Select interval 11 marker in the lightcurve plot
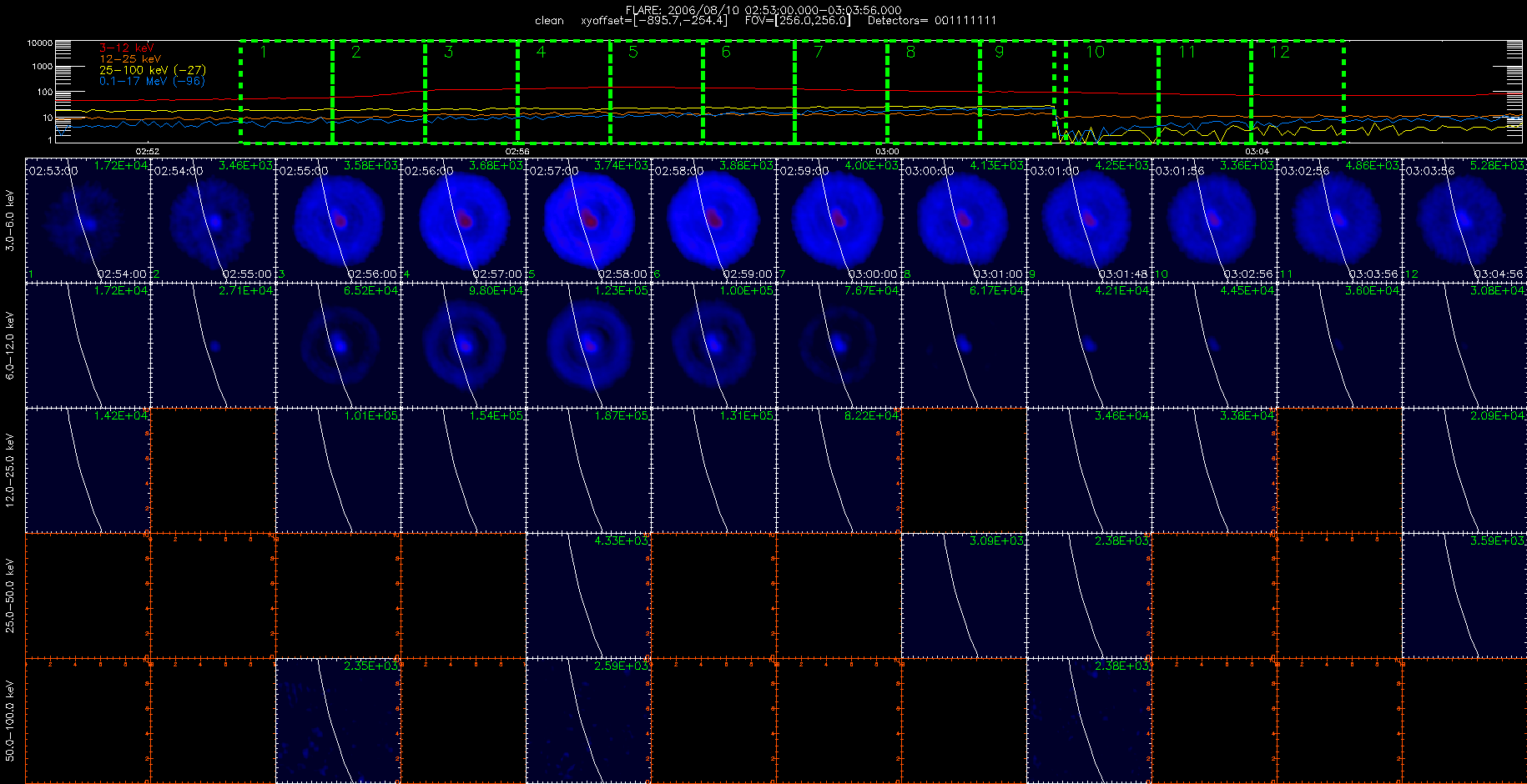1527x784 pixels. pyautogui.click(x=1187, y=53)
